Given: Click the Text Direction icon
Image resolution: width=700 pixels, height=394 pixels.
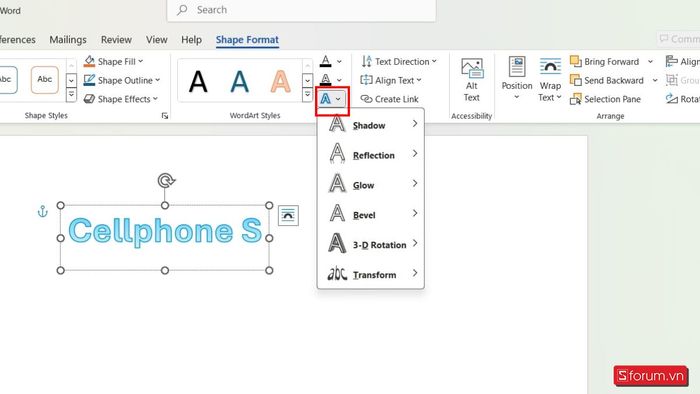Looking at the screenshot, I should (366, 61).
